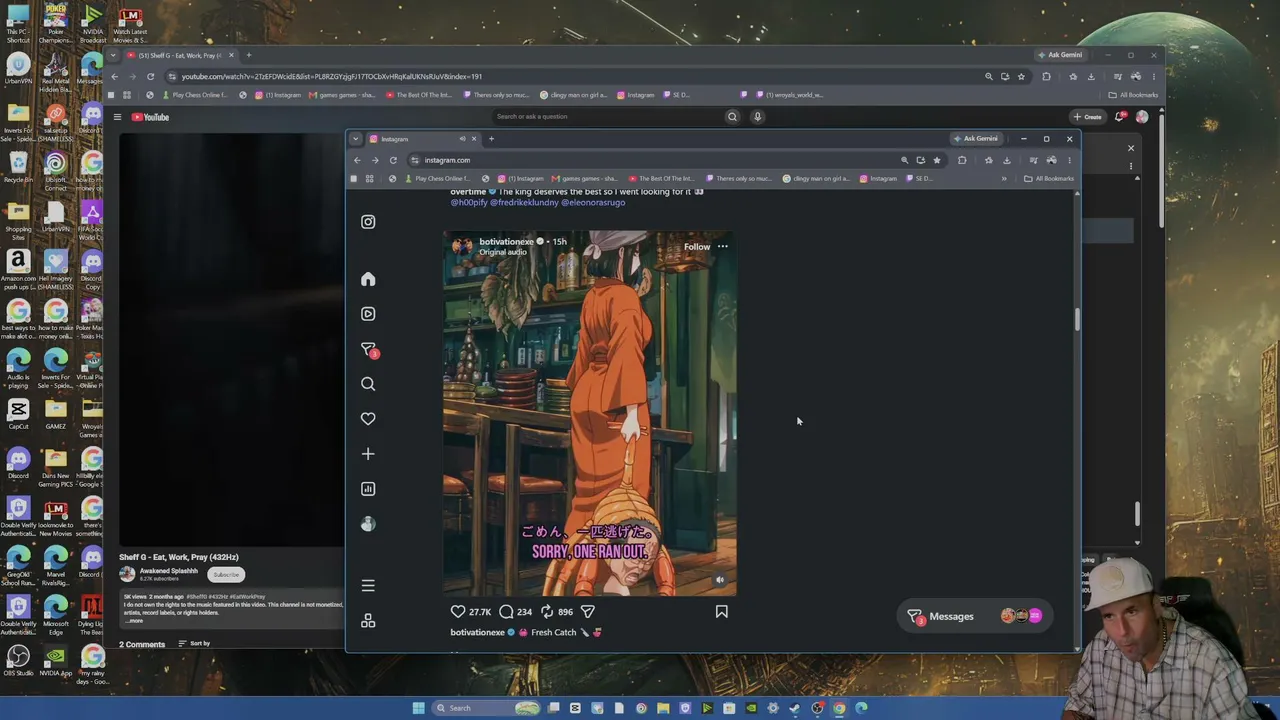Start YouTube voice search microphone
The image size is (1280, 720).
(x=757, y=117)
